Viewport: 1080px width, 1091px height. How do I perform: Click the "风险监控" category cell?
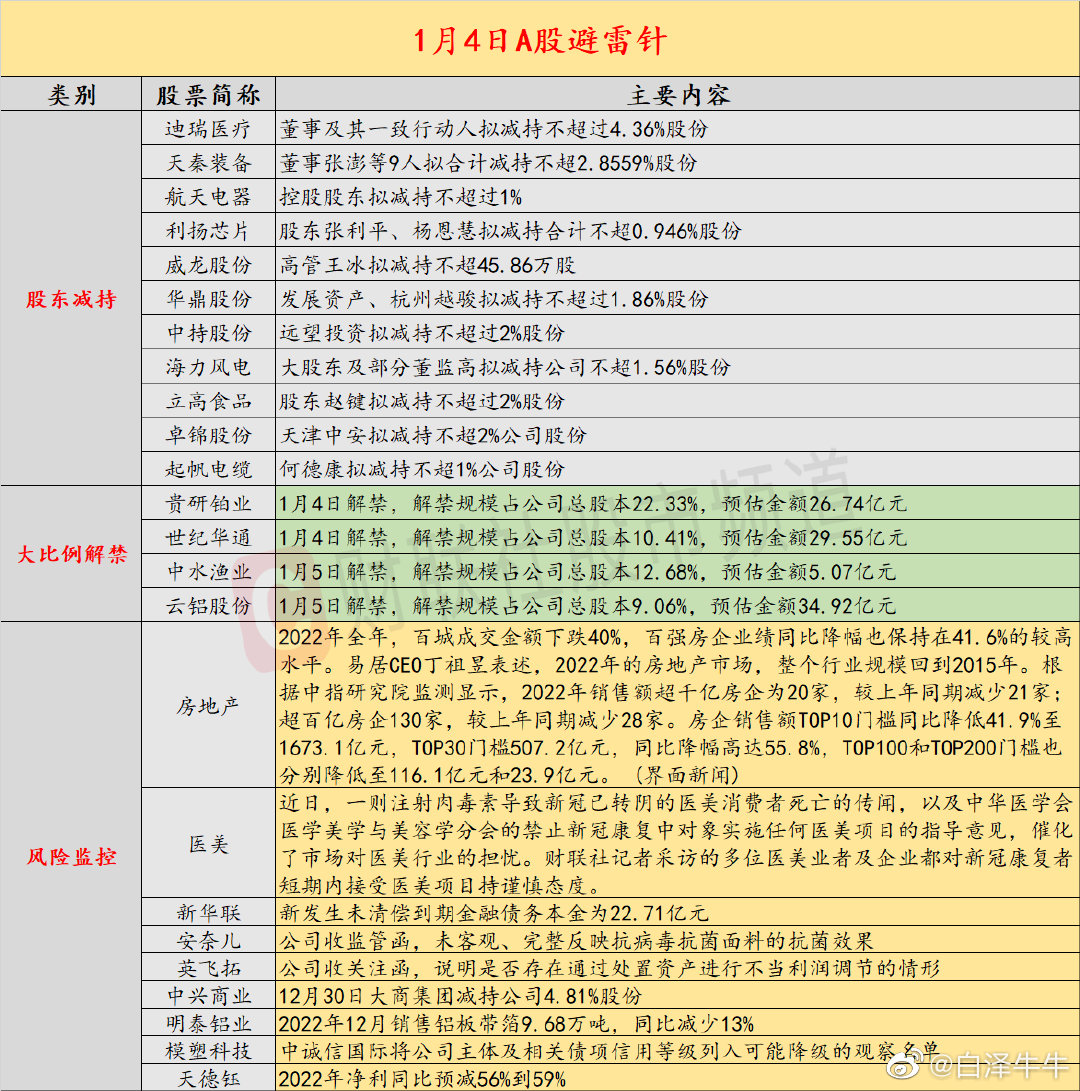coord(71,857)
